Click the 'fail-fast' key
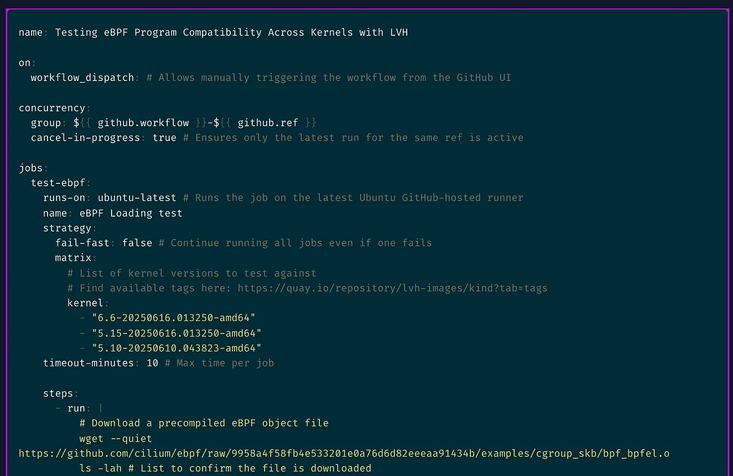 [x=82, y=243]
